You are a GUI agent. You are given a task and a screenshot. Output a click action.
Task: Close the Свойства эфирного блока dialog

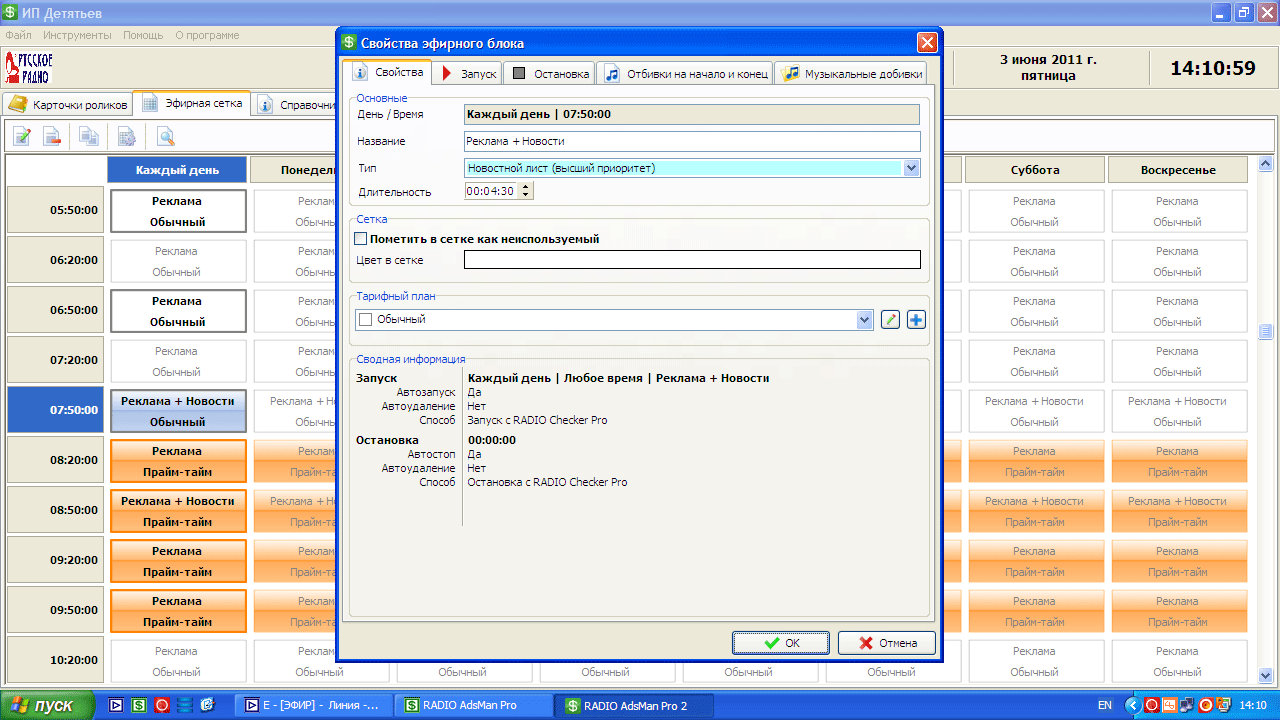[927, 42]
